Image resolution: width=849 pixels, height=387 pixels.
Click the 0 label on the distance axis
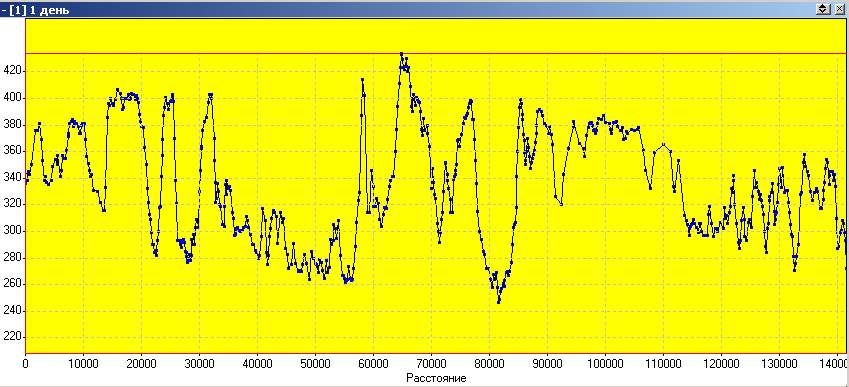coord(25,363)
